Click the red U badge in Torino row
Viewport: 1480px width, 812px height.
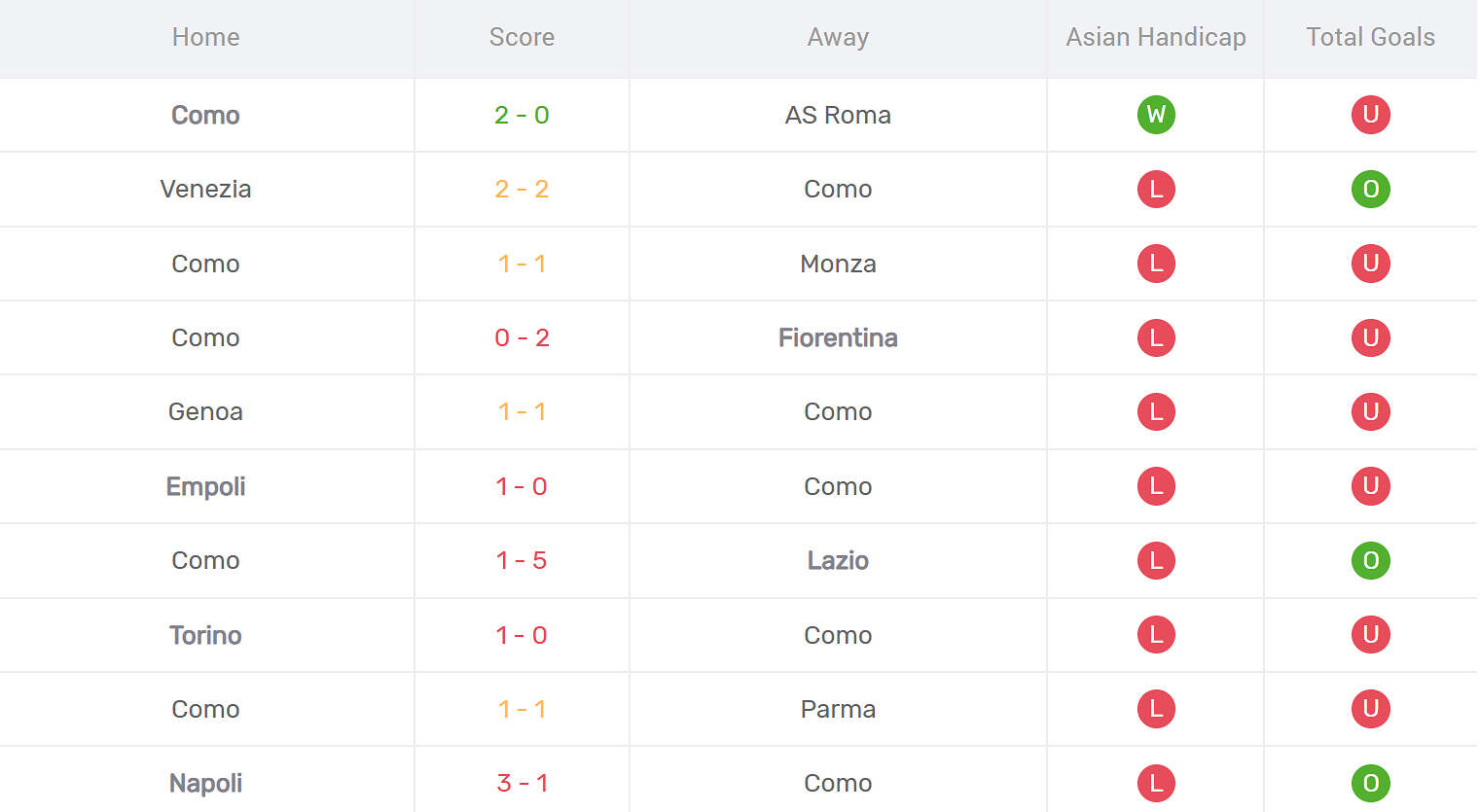pos(1370,635)
